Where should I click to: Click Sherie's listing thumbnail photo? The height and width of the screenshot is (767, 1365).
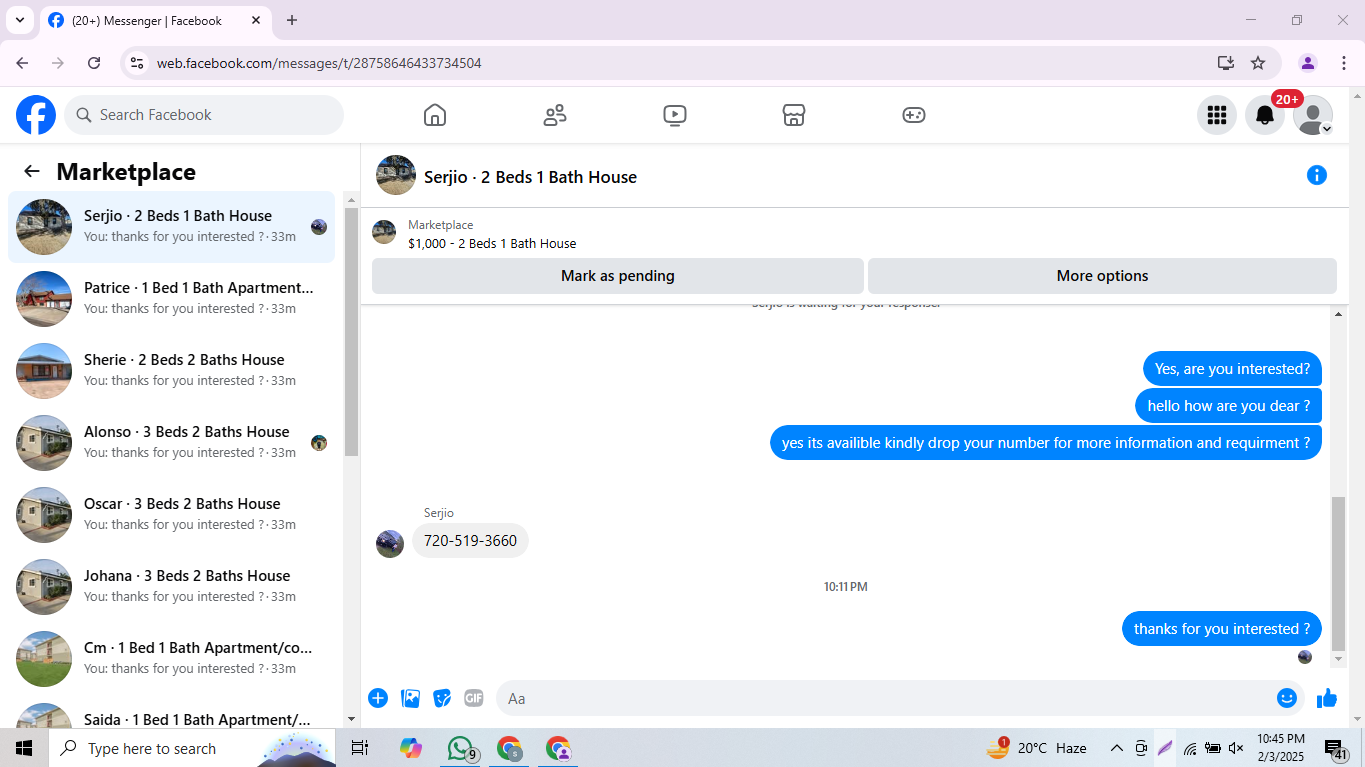[x=44, y=371]
